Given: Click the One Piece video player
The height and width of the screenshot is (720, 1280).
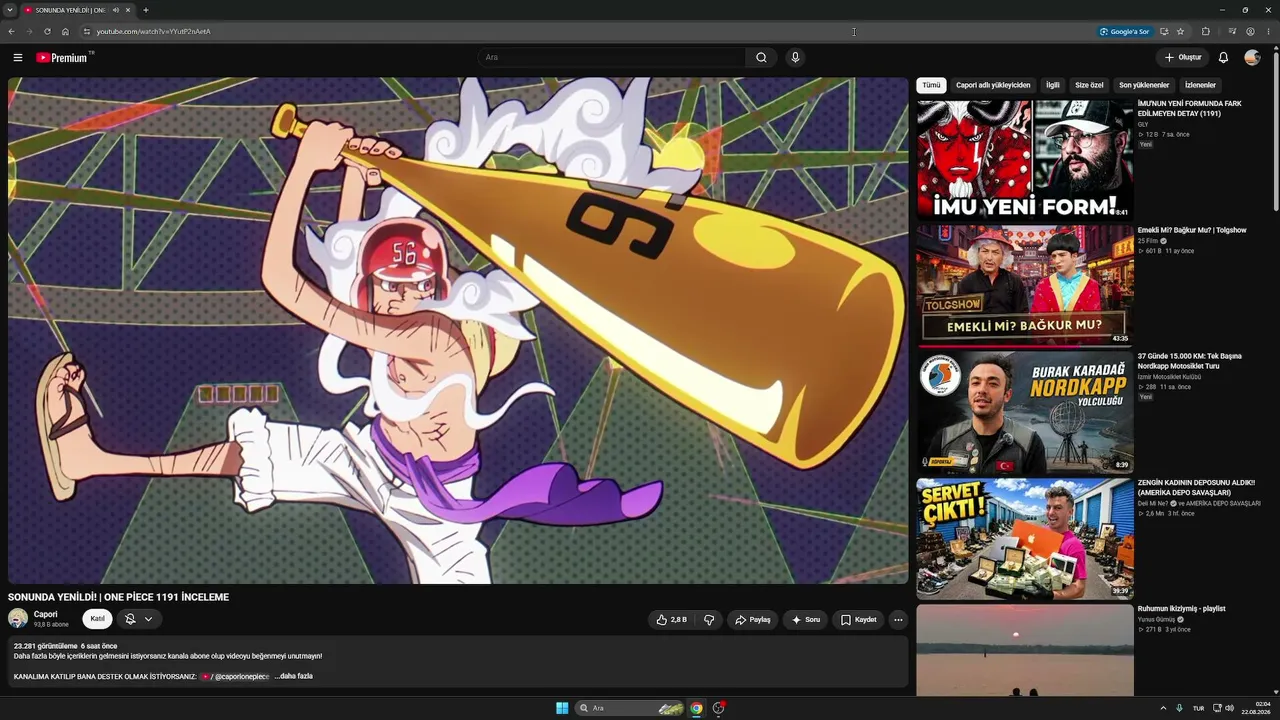Looking at the screenshot, I should (458, 330).
